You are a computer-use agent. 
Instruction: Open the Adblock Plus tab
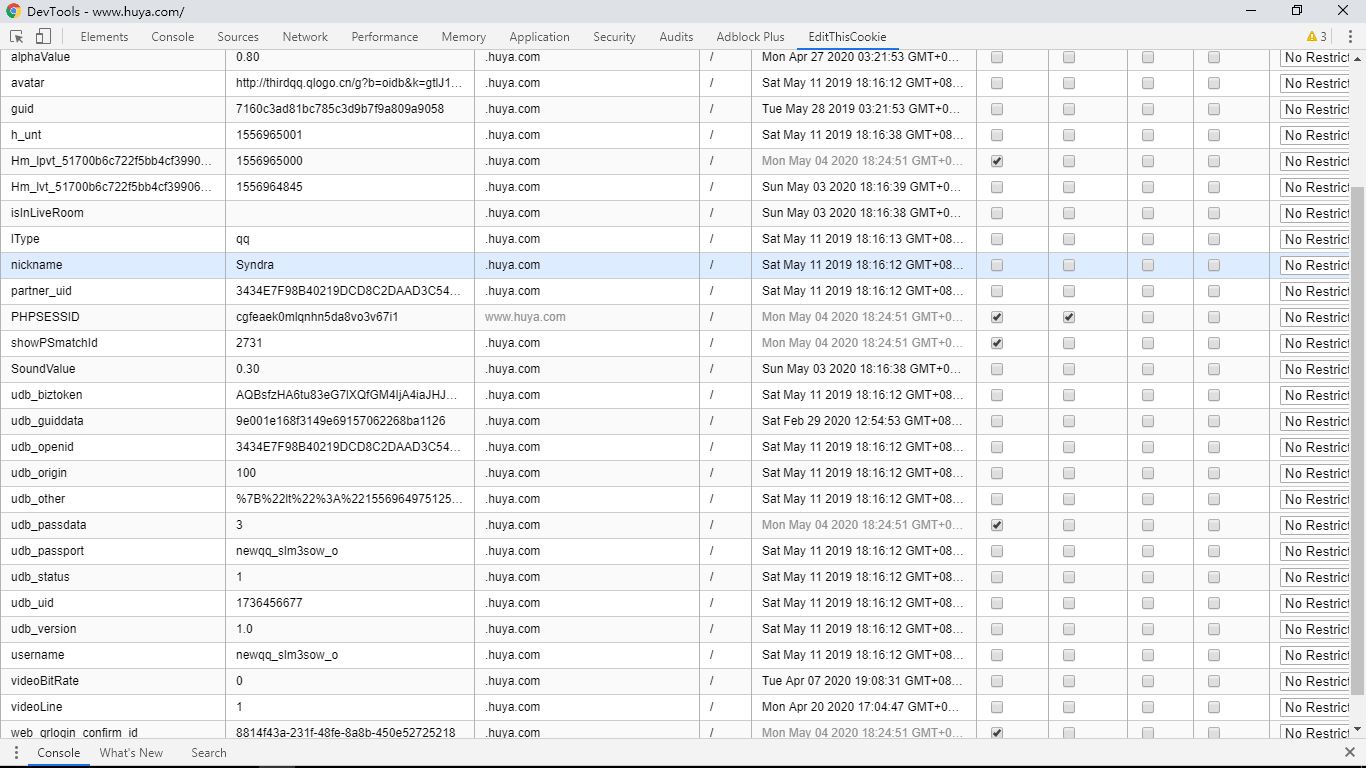(750, 36)
